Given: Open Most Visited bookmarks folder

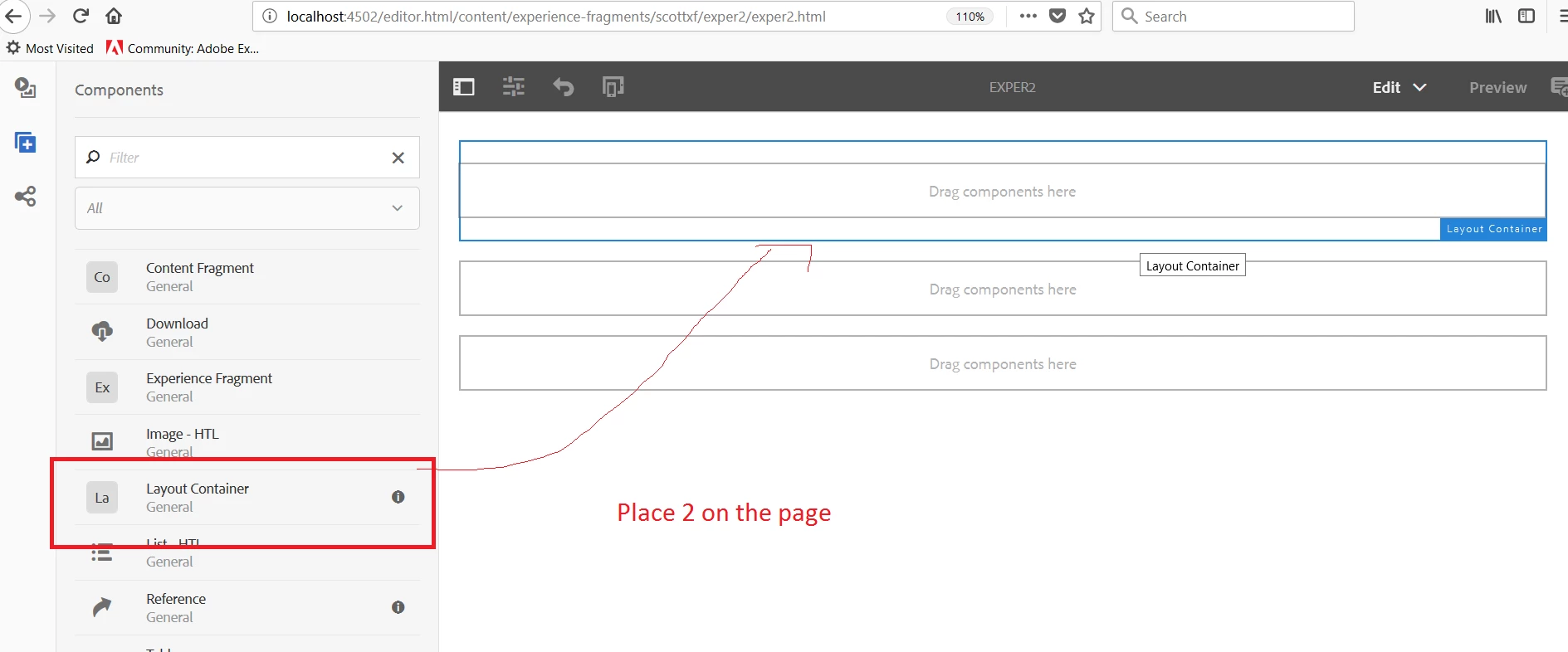Looking at the screenshot, I should (x=50, y=48).
